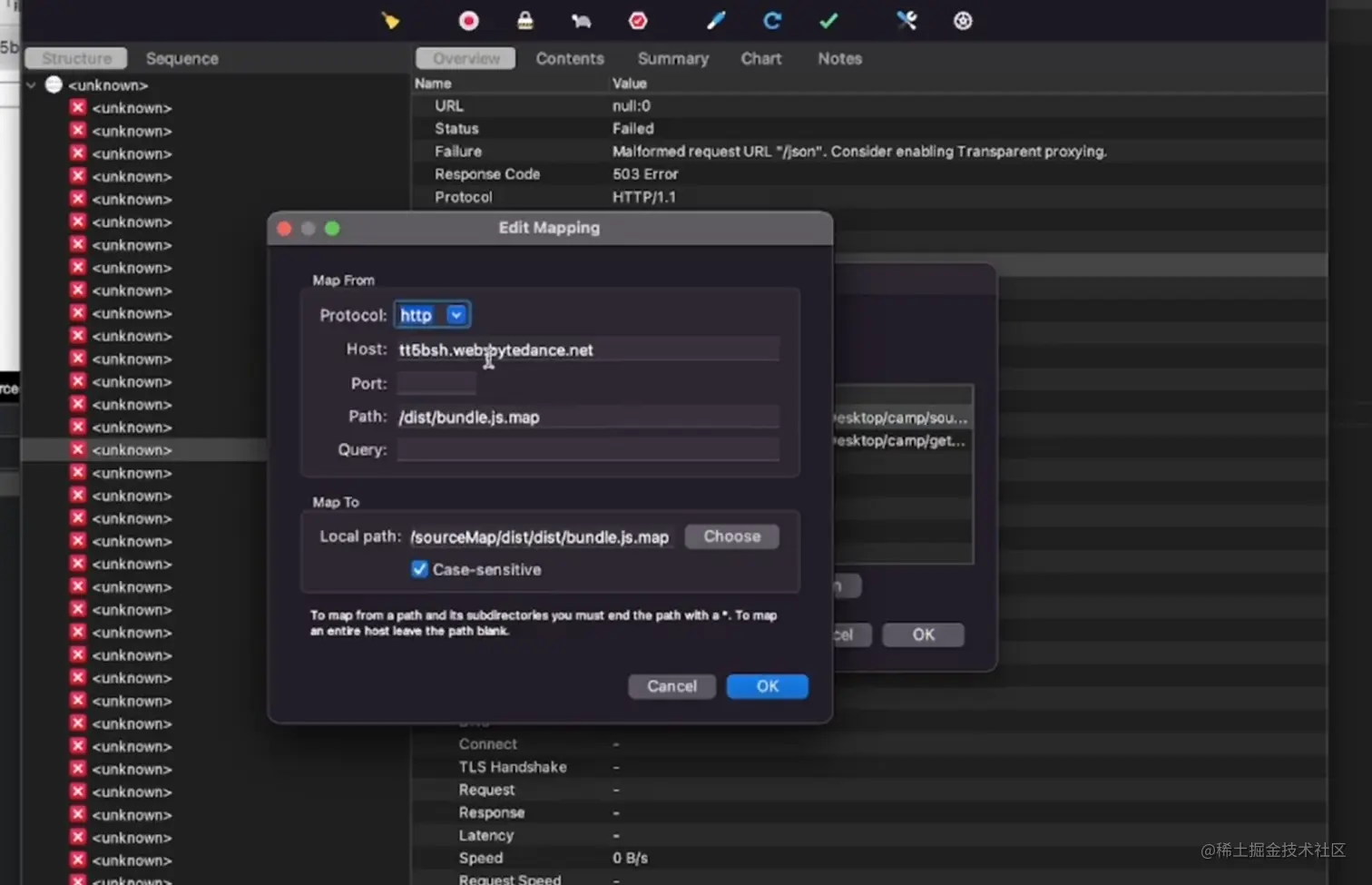Image resolution: width=1372 pixels, height=885 pixels.
Task: Click the '503 Error' value
Action: (x=645, y=173)
